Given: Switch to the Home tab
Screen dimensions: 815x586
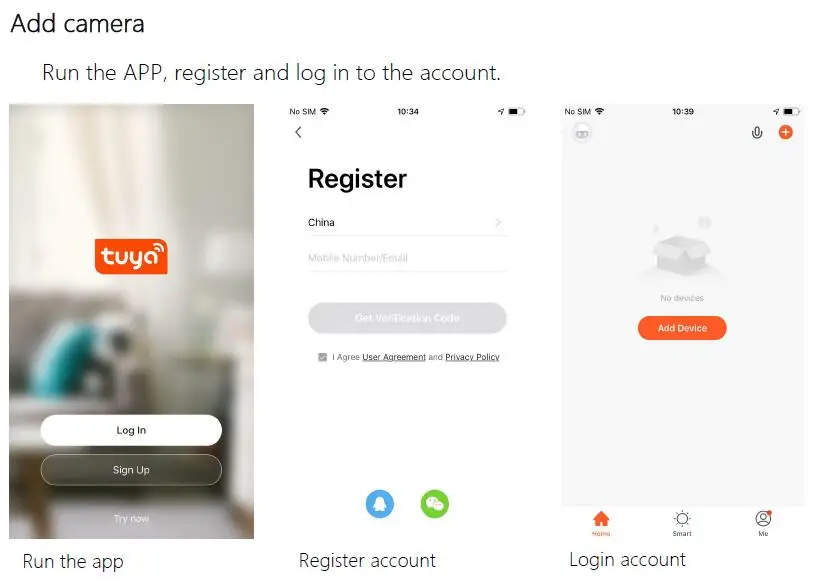Looking at the screenshot, I should (601, 523).
